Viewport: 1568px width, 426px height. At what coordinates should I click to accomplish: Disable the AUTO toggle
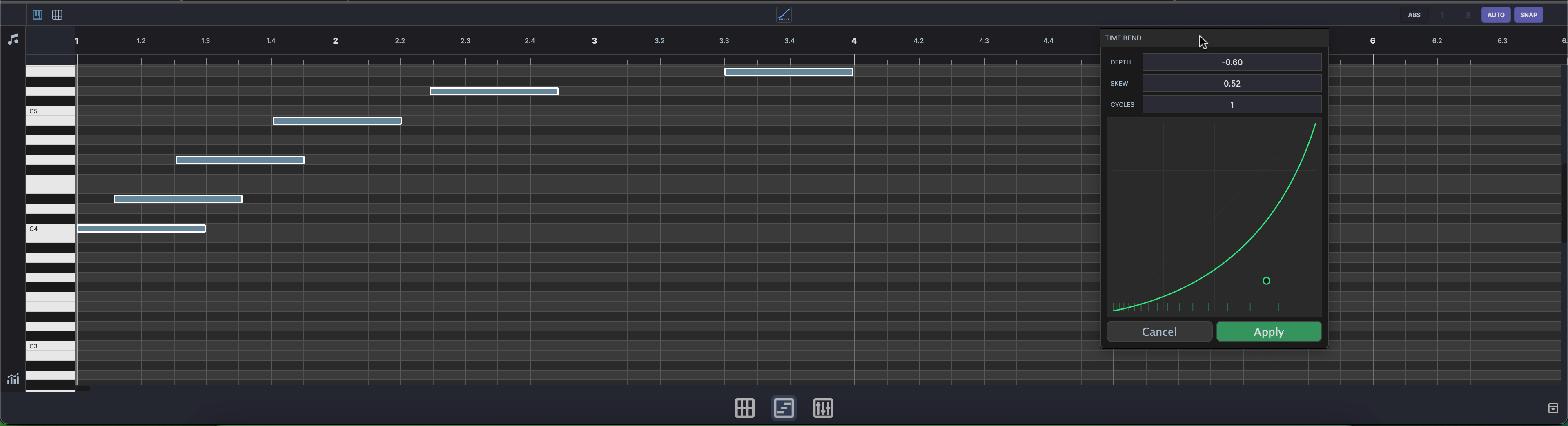point(1496,15)
